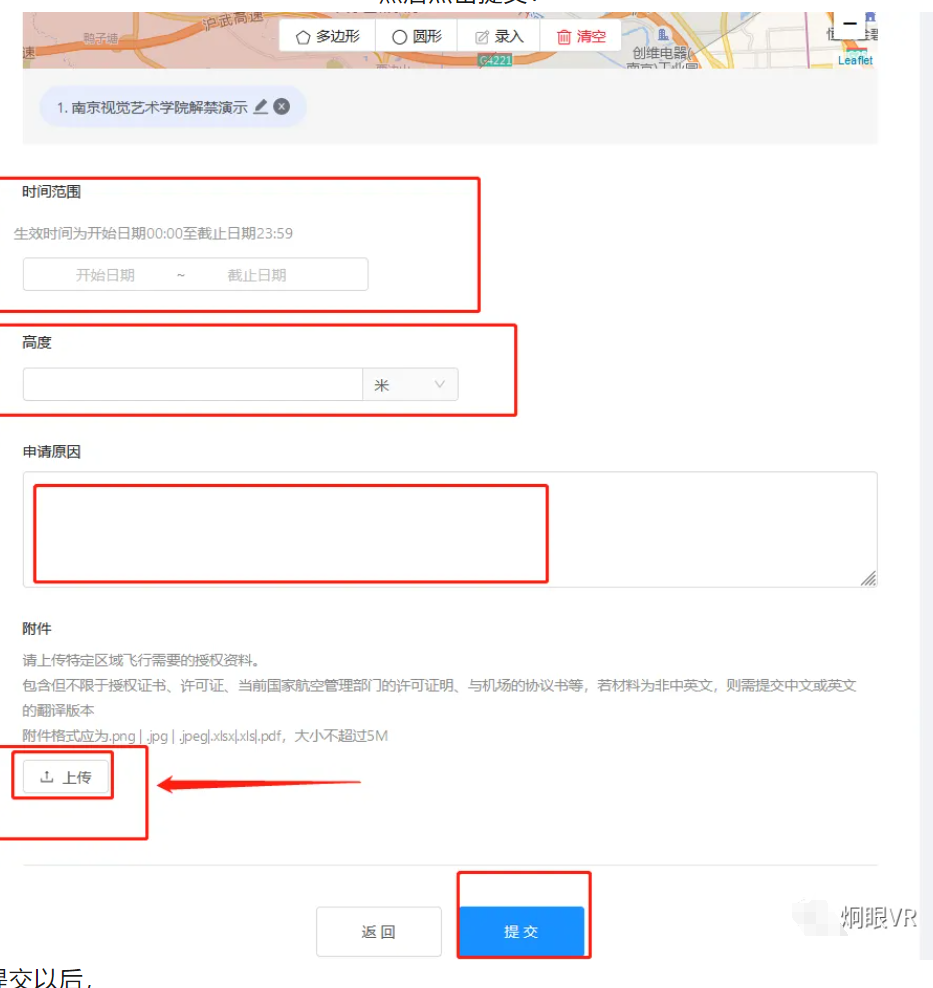The image size is (933, 988).
Task: Submit the form with 提交 button
Action: pyautogui.click(x=521, y=932)
